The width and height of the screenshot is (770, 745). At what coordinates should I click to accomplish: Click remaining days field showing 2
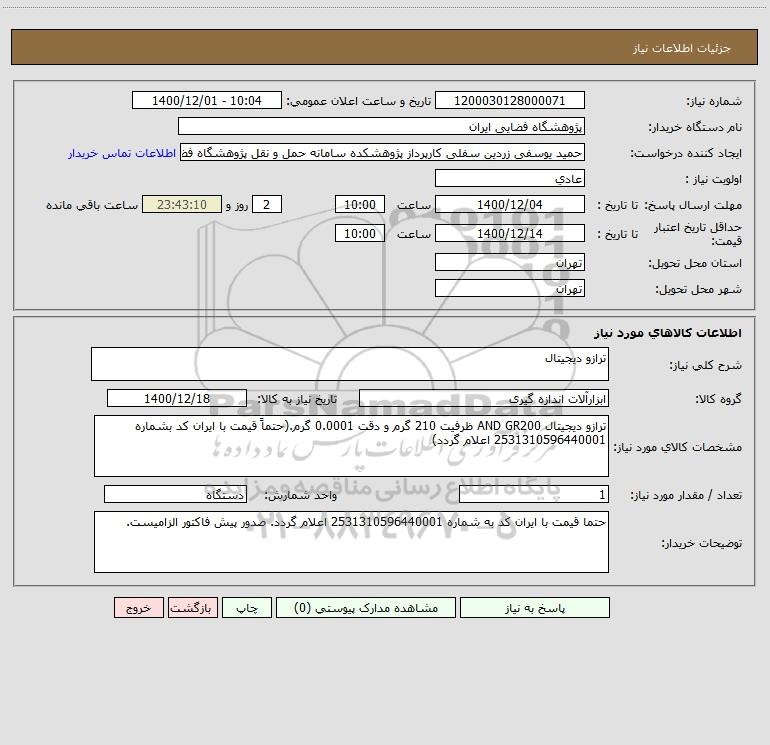tap(267, 204)
